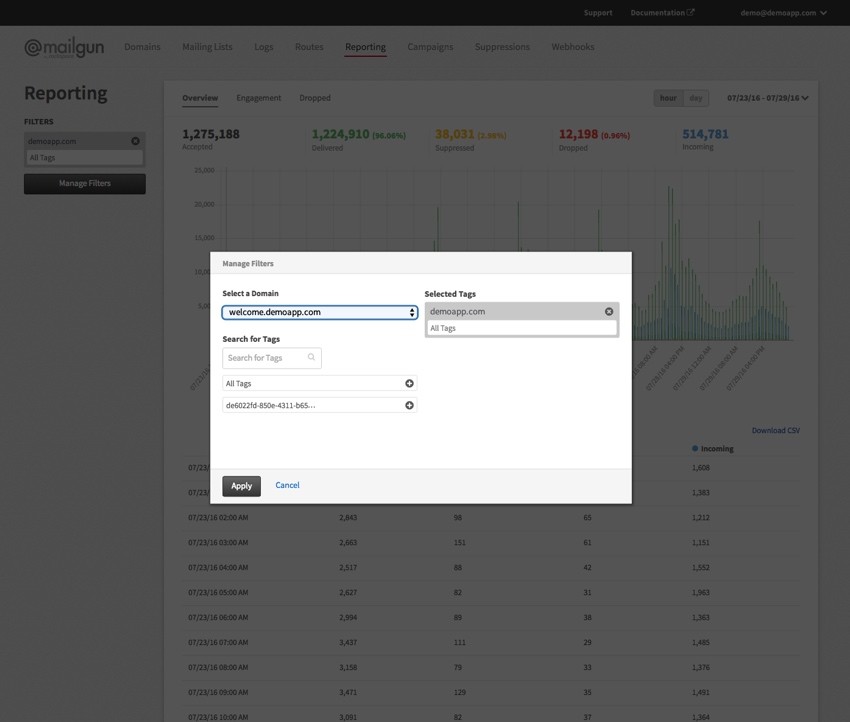Open the Domains nav item

pyautogui.click(x=142, y=47)
